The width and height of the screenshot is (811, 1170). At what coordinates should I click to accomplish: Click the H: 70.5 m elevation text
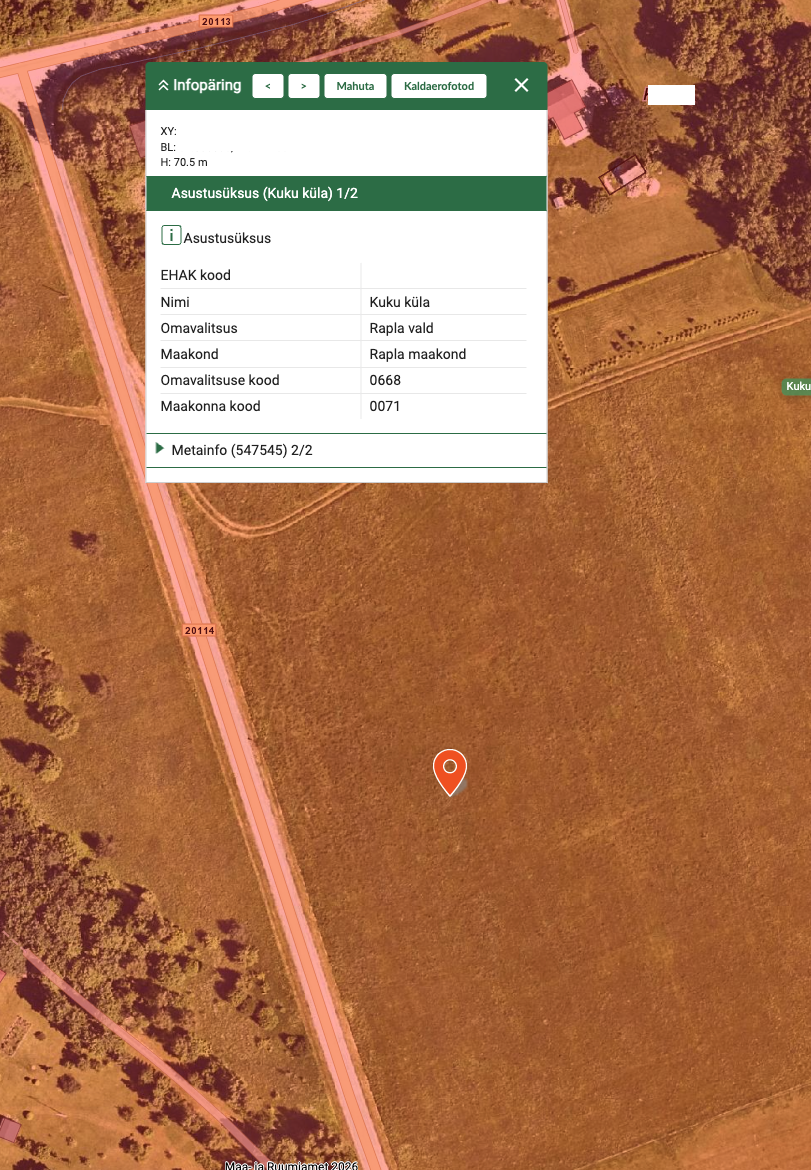[x=184, y=162]
